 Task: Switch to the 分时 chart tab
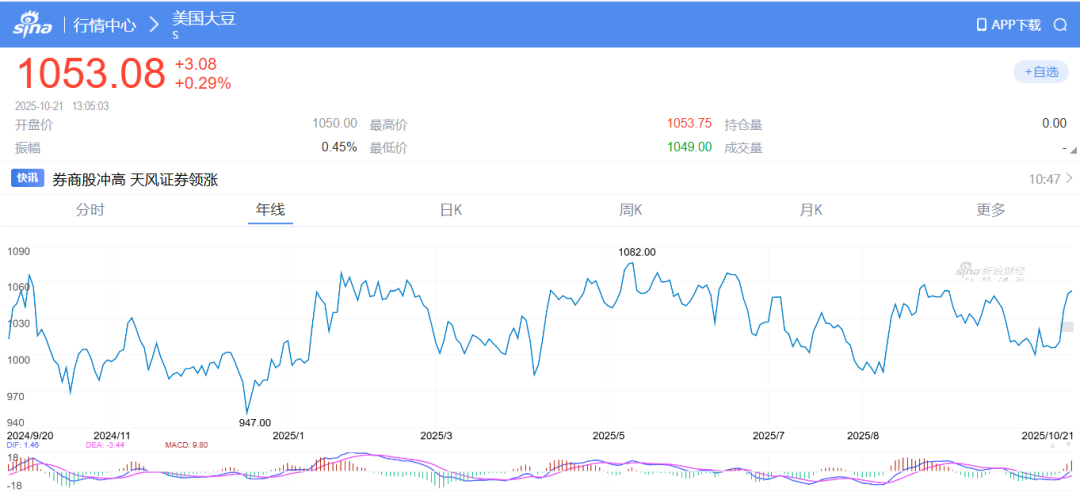click(90, 210)
